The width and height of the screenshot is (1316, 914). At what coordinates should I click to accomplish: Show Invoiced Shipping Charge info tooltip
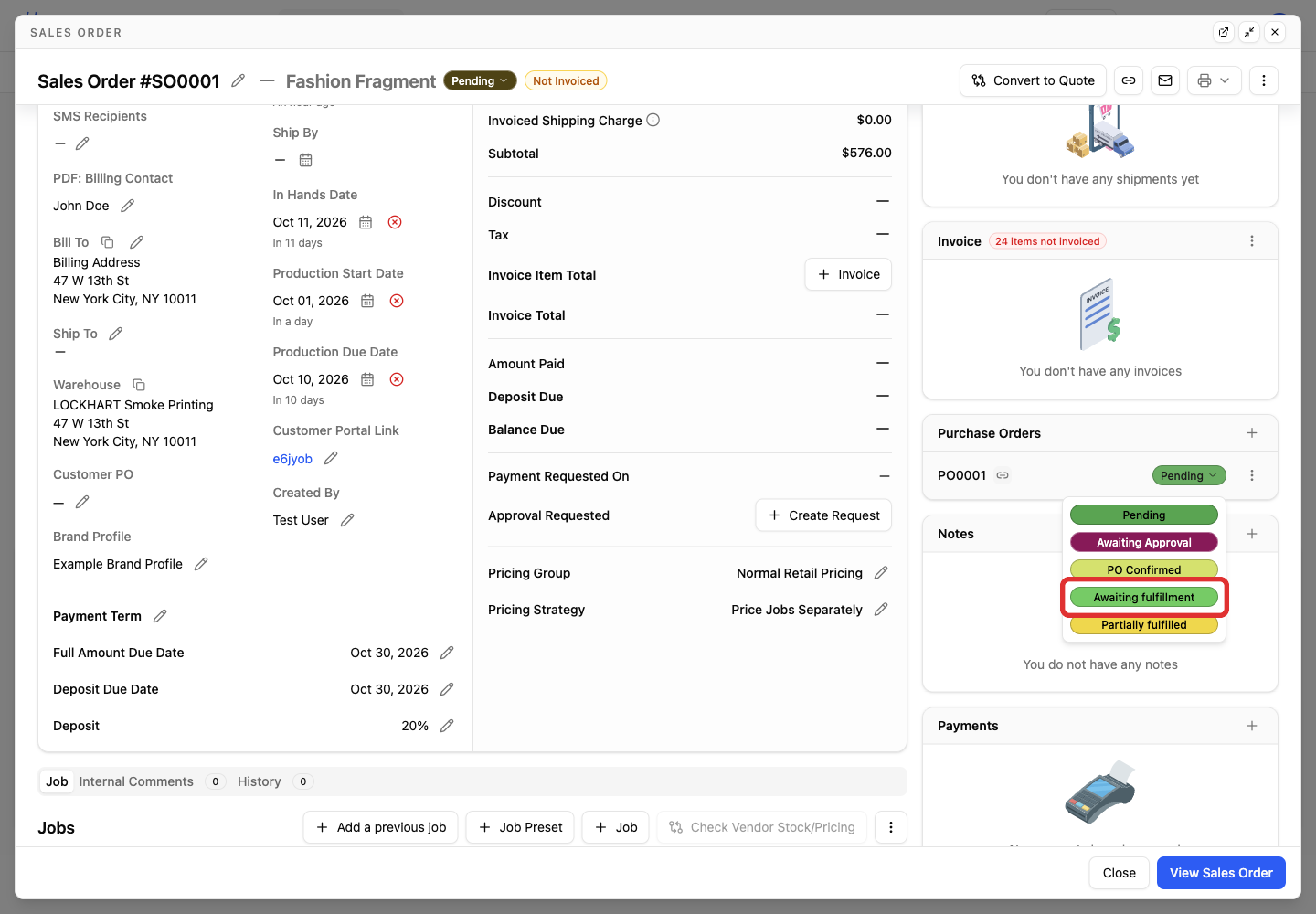(653, 120)
